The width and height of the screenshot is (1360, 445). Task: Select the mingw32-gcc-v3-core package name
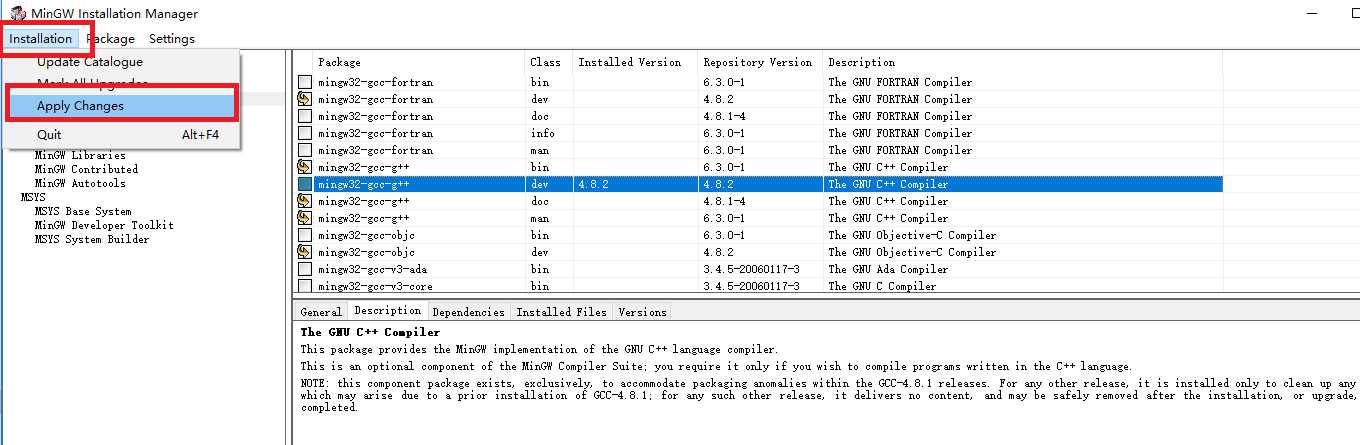375,286
